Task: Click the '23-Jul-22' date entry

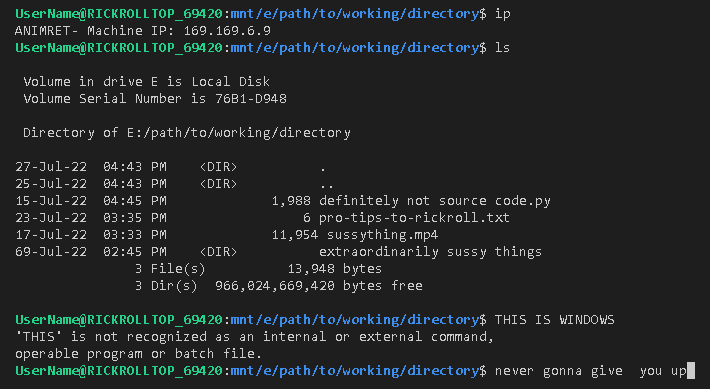Action: (51, 218)
